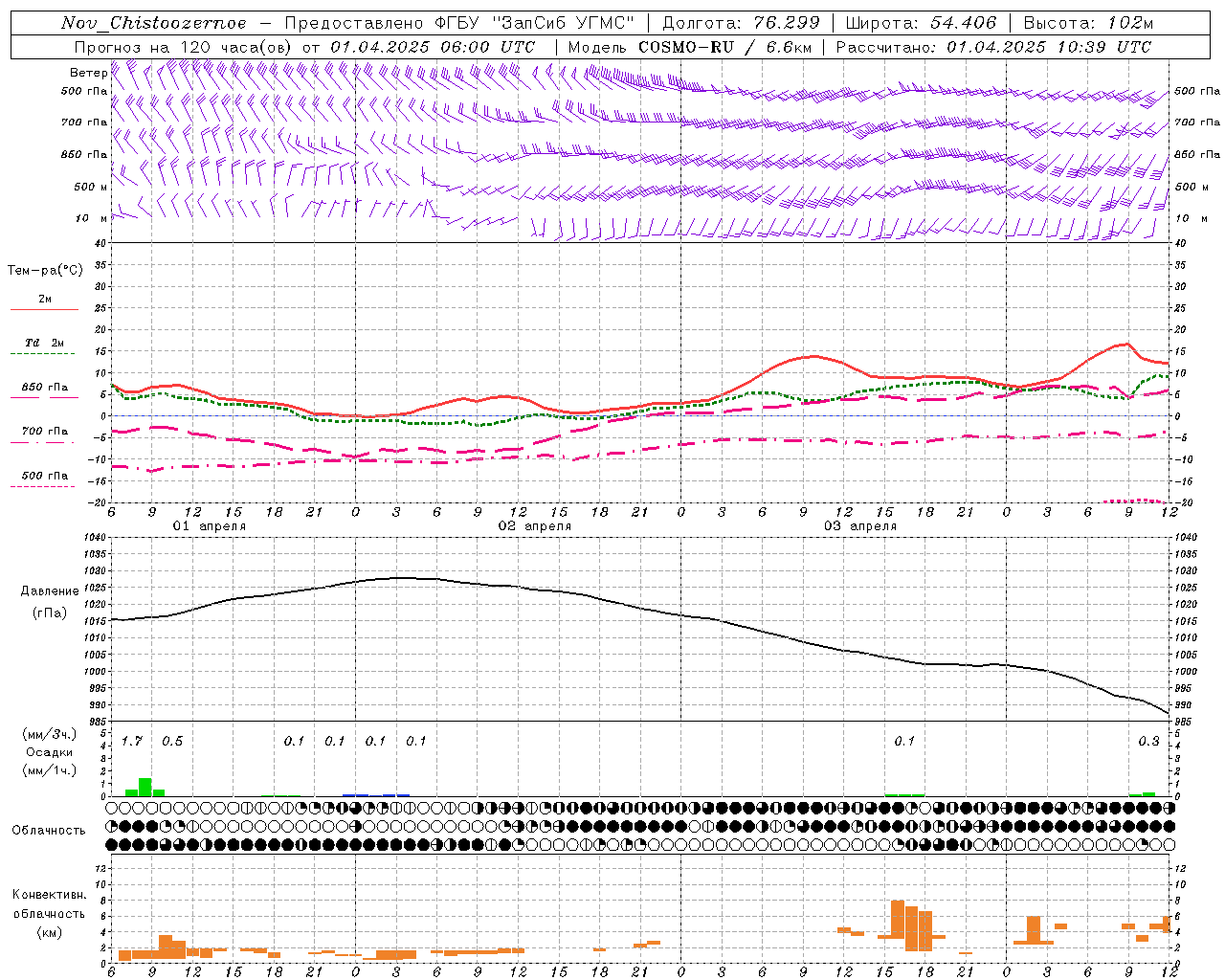Click the 1.7 precipitation amount value

pyautogui.click(x=132, y=741)
